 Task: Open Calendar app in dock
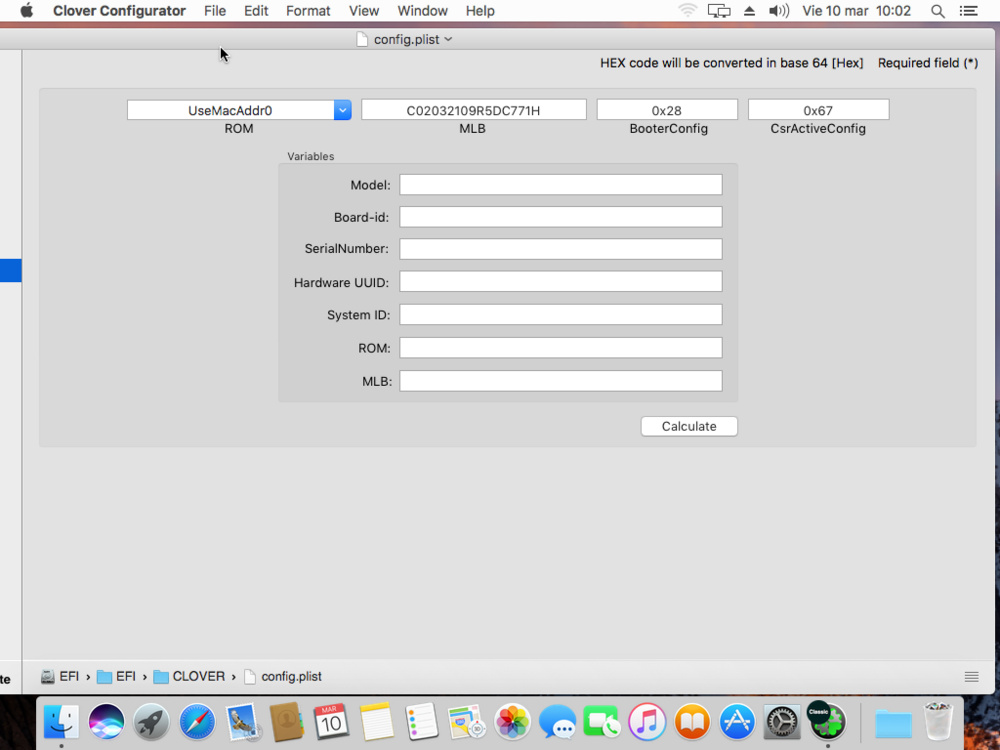pyautogui.click(x=331, y=721)
